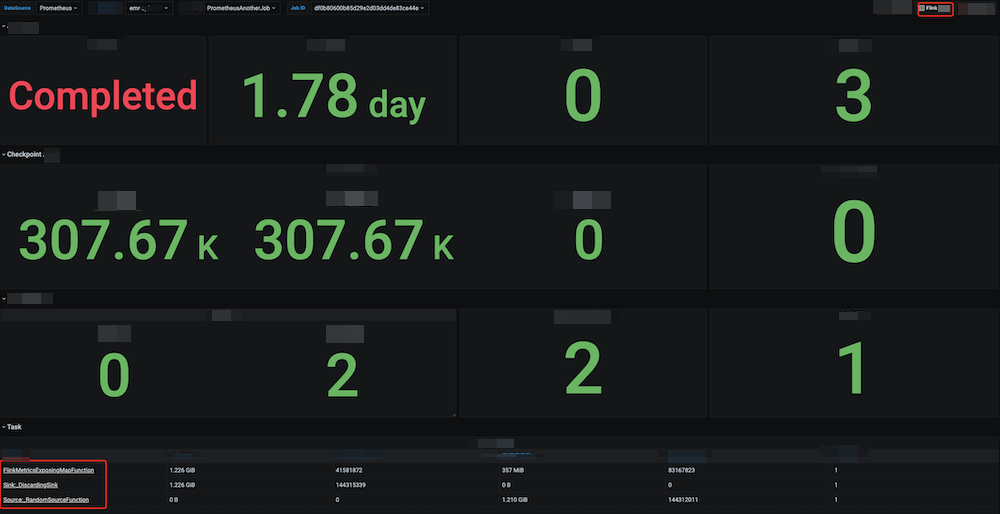Click the 357 MiB table cell
Screen dimensions: 1000x514
pyautogui.click(x=515, y=468)
